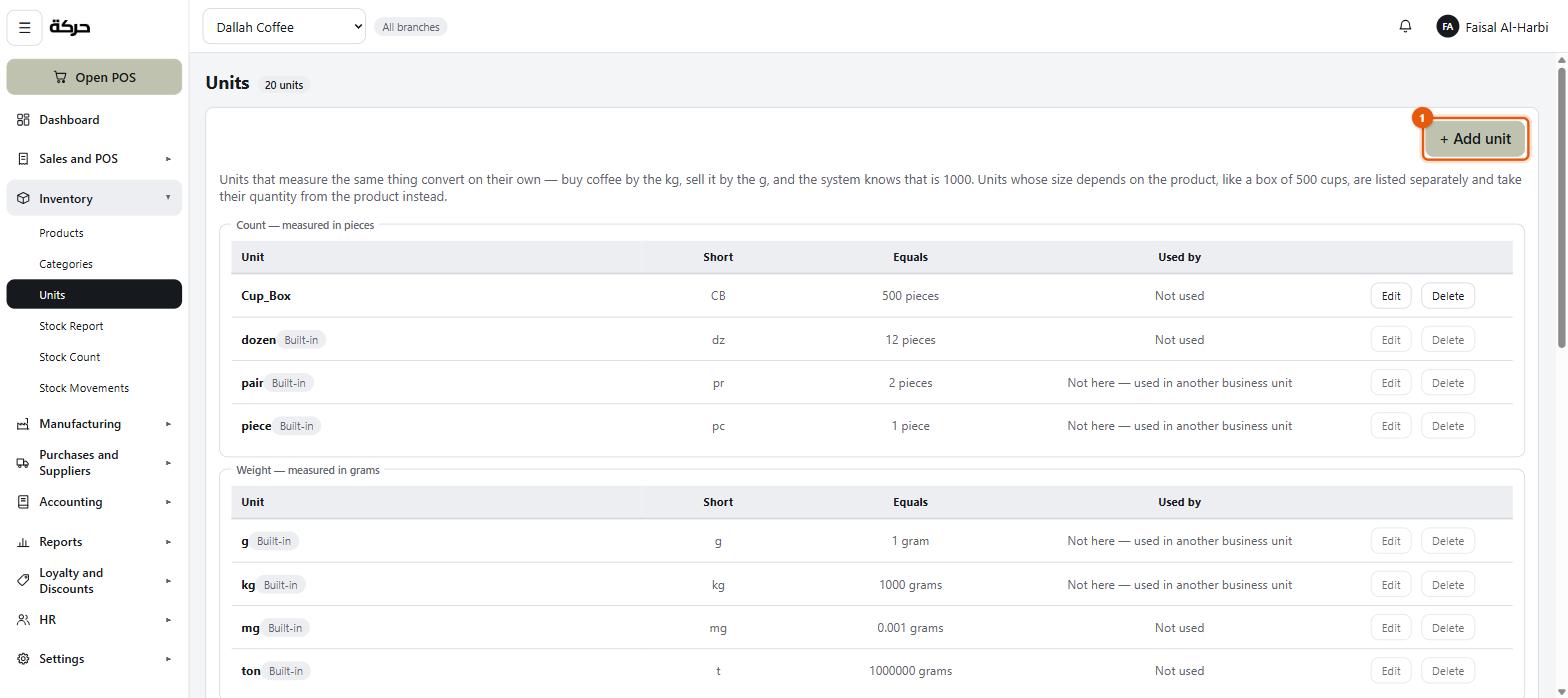
Task: Open the Stock Report page
Action: (x=94, y=326)
